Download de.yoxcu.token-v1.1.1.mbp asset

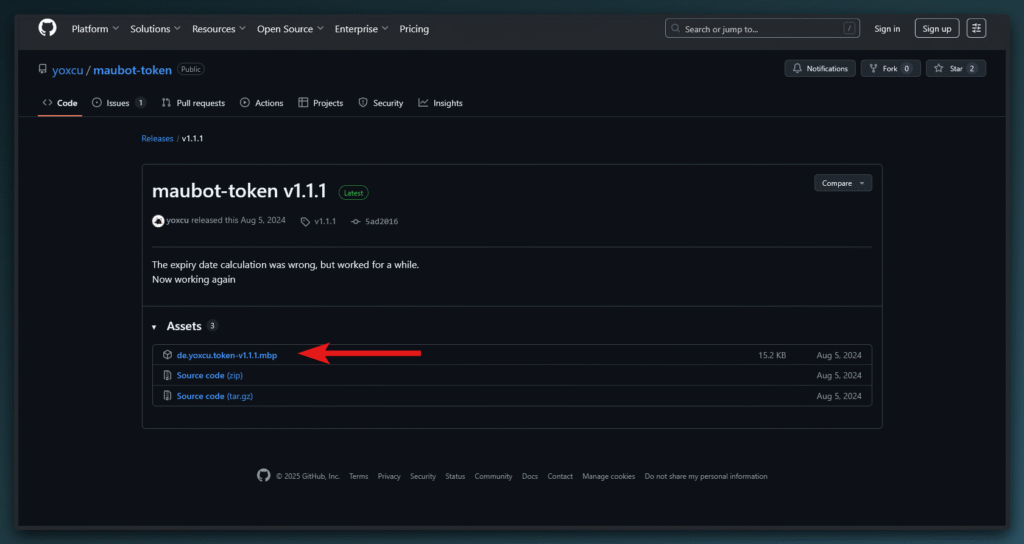[x=227, y=355]
